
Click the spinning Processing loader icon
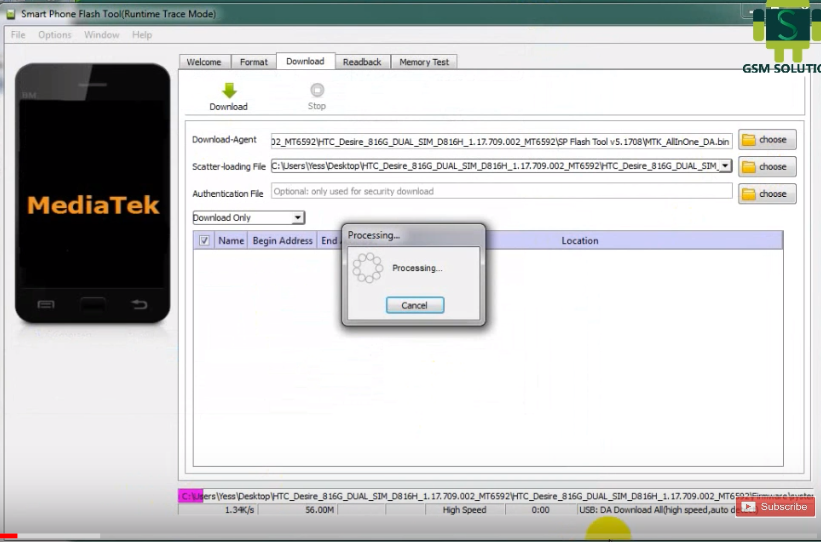pos(368,268)
